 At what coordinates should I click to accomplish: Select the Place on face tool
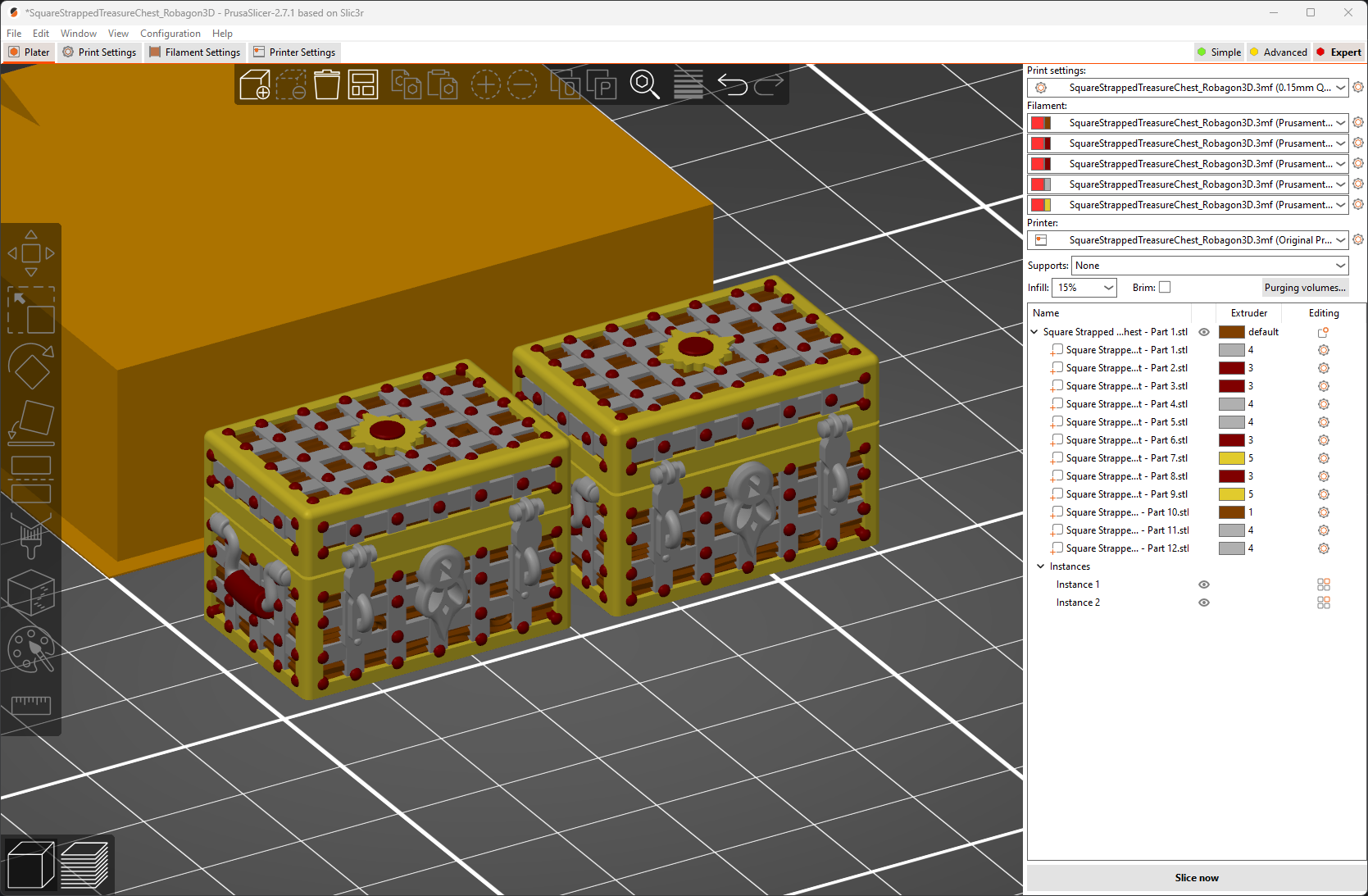[31, 423]
